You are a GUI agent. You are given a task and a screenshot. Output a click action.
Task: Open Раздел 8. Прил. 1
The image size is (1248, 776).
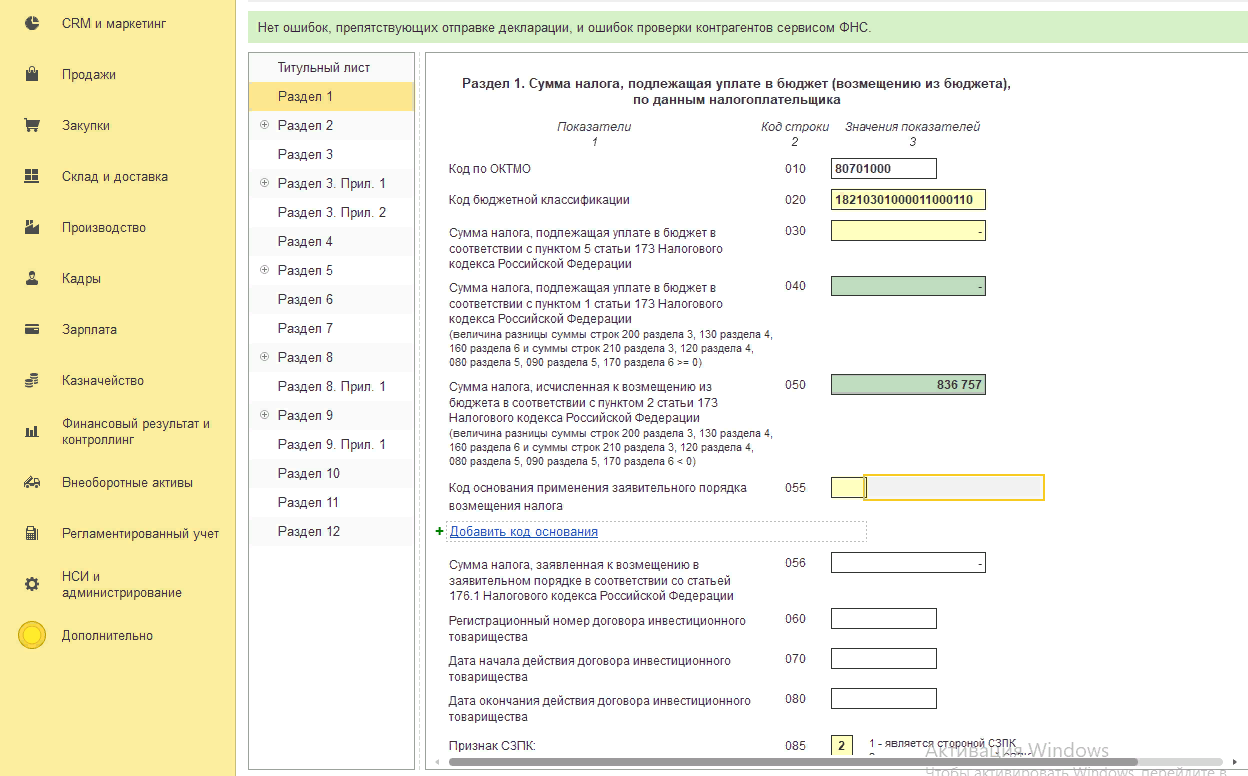click(331, 386)
